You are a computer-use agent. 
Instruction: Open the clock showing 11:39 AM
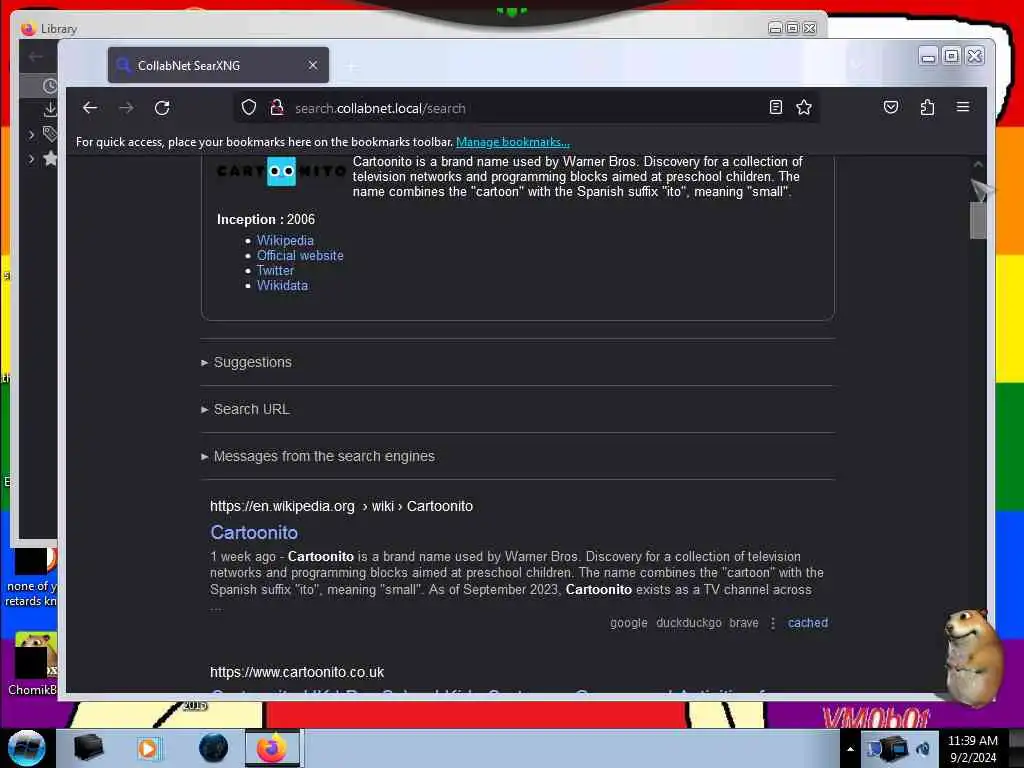[x=972, y=748]
